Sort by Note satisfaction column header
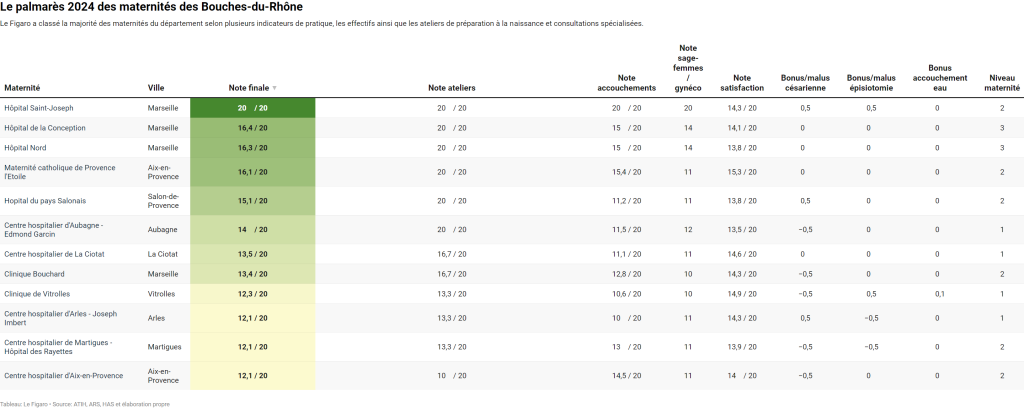 pos(742,83)
